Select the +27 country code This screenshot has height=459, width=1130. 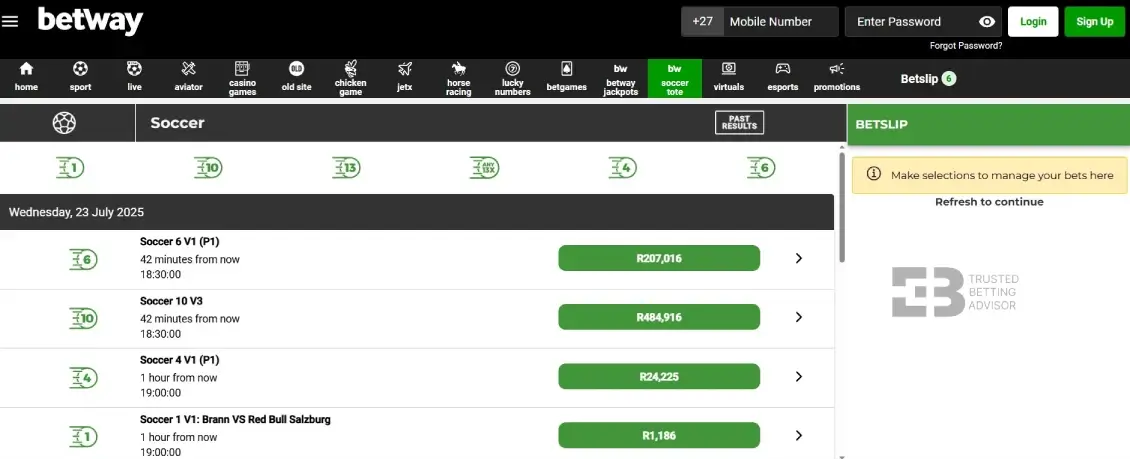click(702, 22)
